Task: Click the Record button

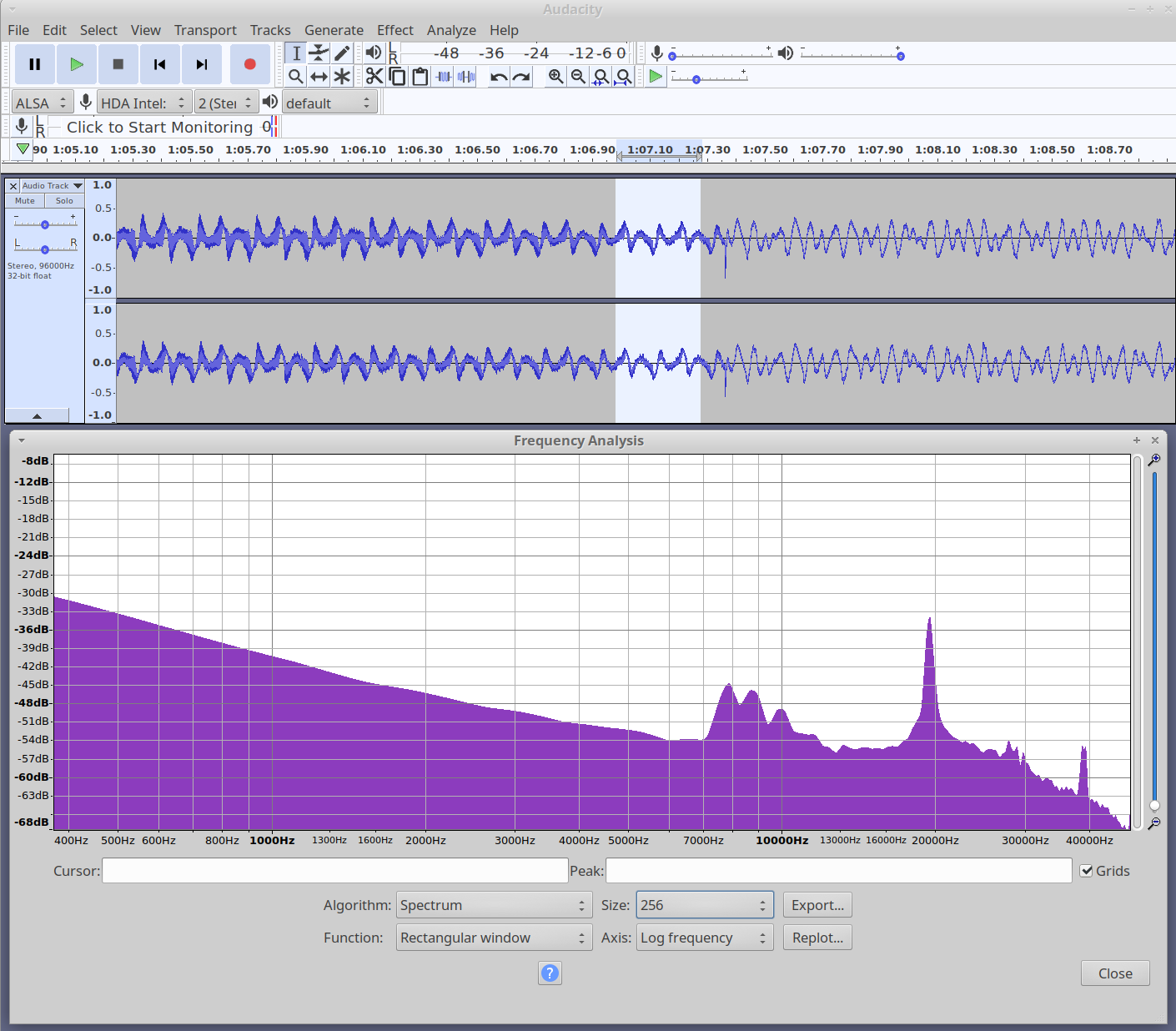Action: [x=249, y=64]
